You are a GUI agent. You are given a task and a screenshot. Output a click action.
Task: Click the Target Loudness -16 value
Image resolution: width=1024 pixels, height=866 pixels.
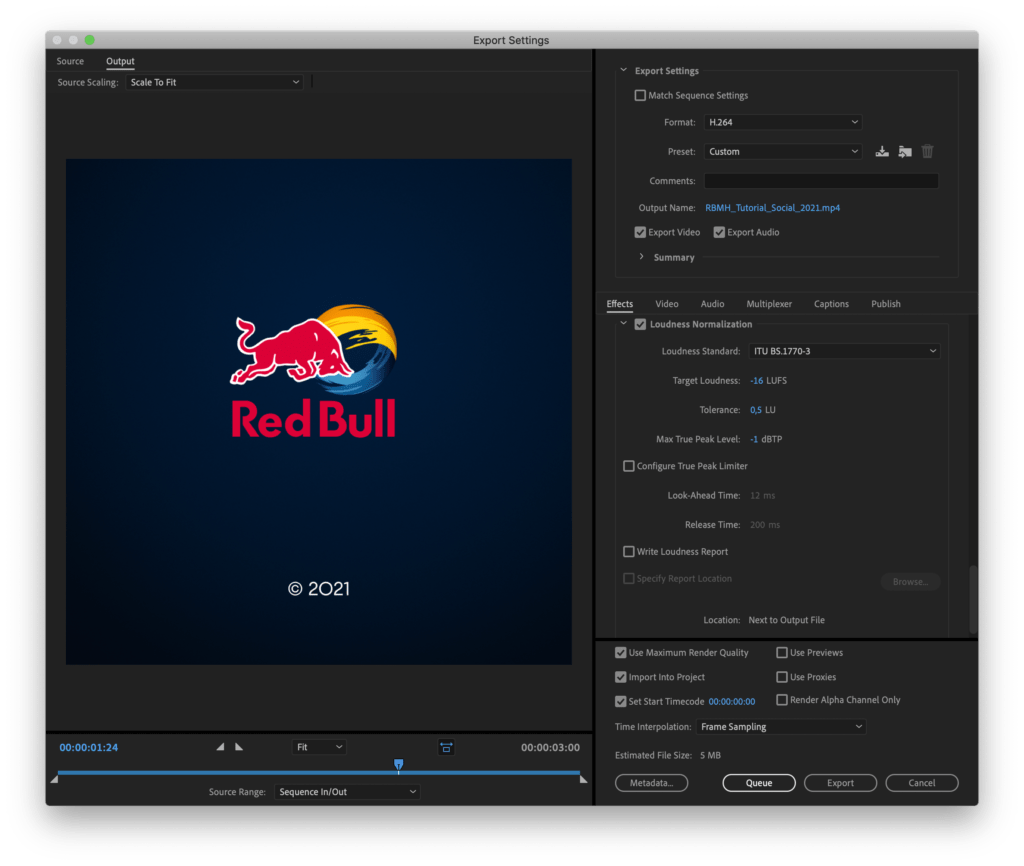pyautogui.click(x=756, y=381)
